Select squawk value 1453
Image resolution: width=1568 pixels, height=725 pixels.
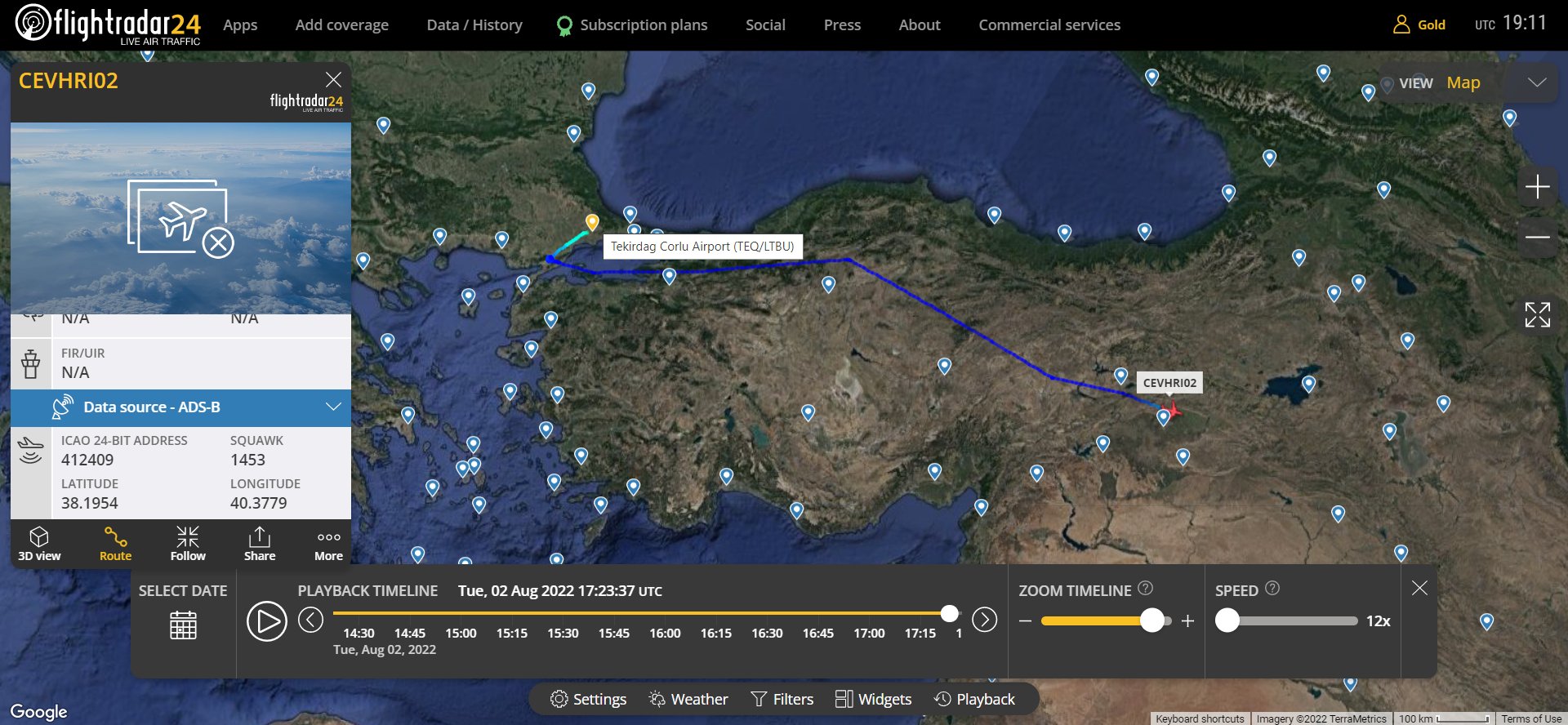pyautogui.click(x=247, y=460)
